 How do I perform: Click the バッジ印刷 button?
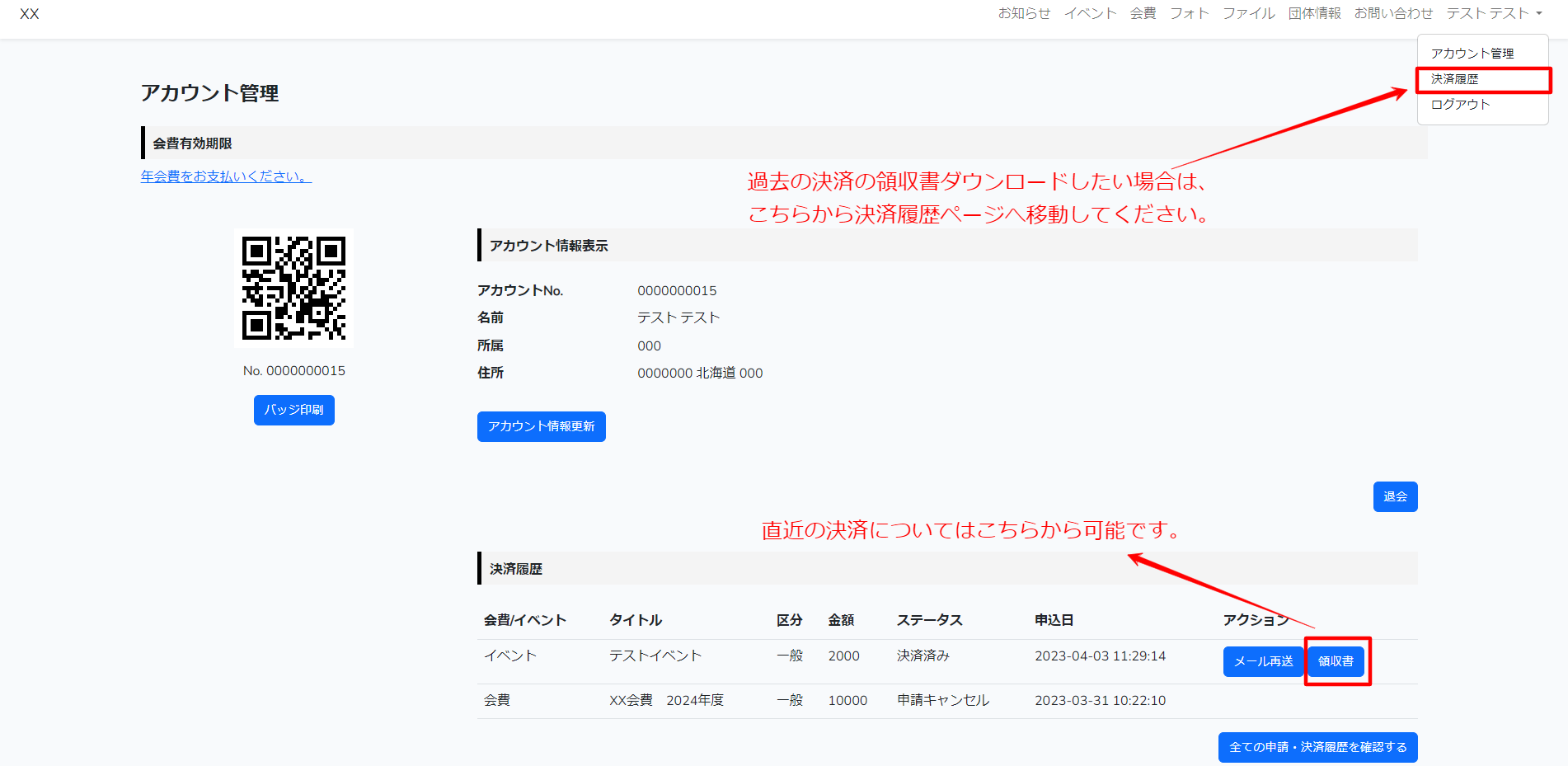pyautogui.click(x=294, y=410)
